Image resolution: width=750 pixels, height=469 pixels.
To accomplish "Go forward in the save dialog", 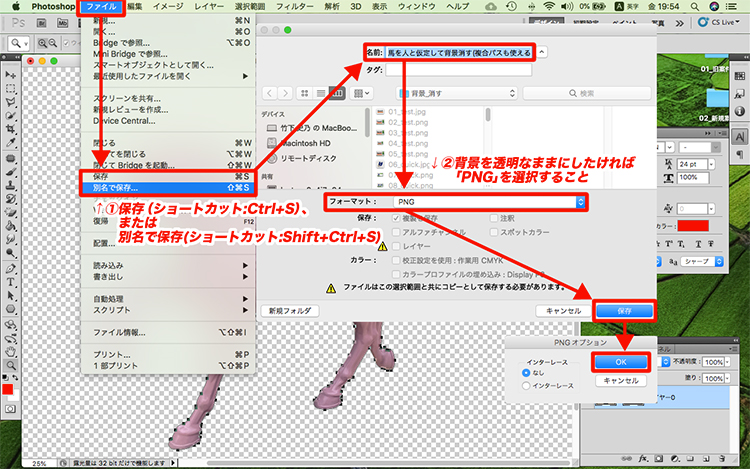I will [285, 93].
